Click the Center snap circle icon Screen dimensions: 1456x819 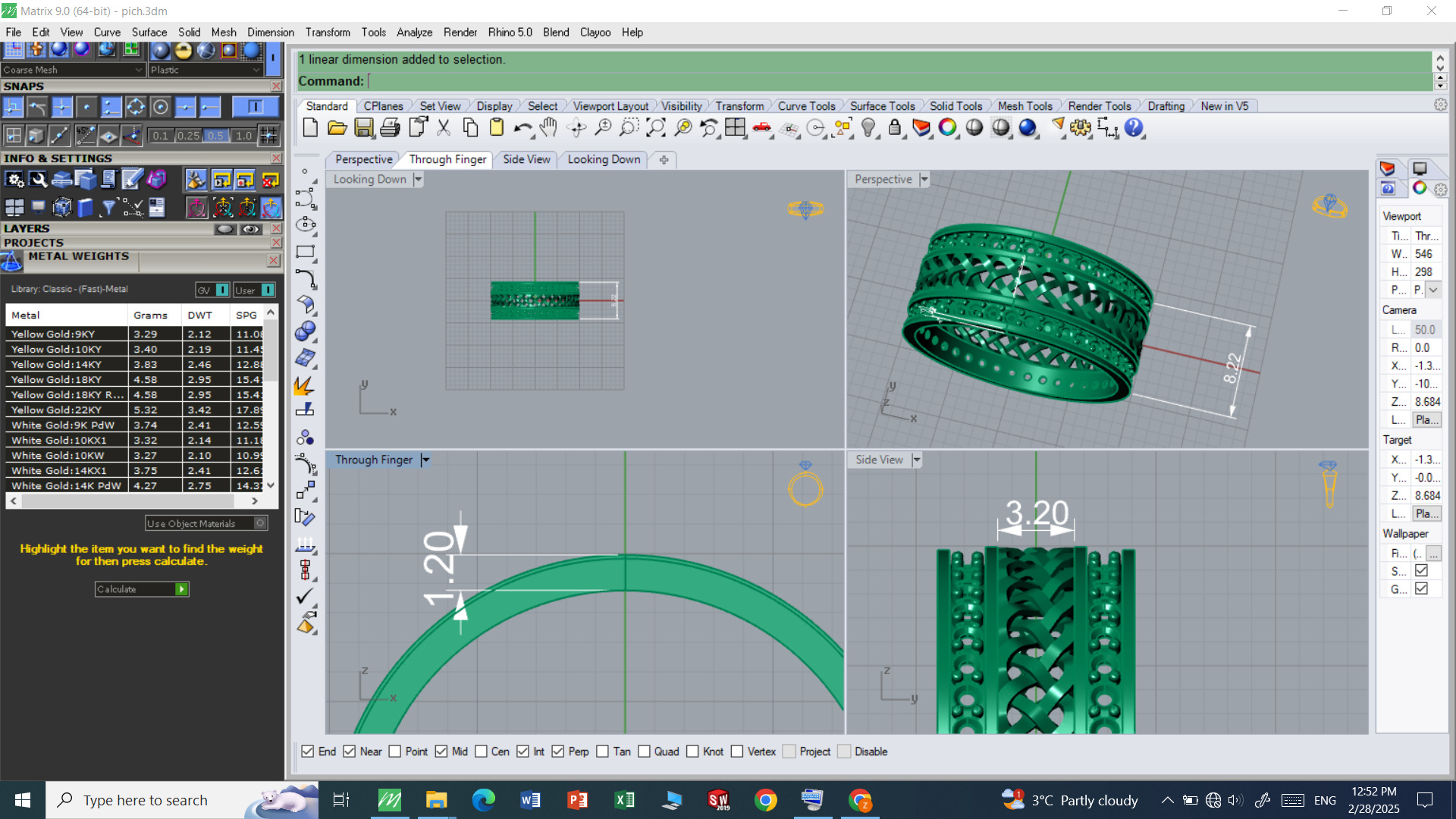(160, 107)
